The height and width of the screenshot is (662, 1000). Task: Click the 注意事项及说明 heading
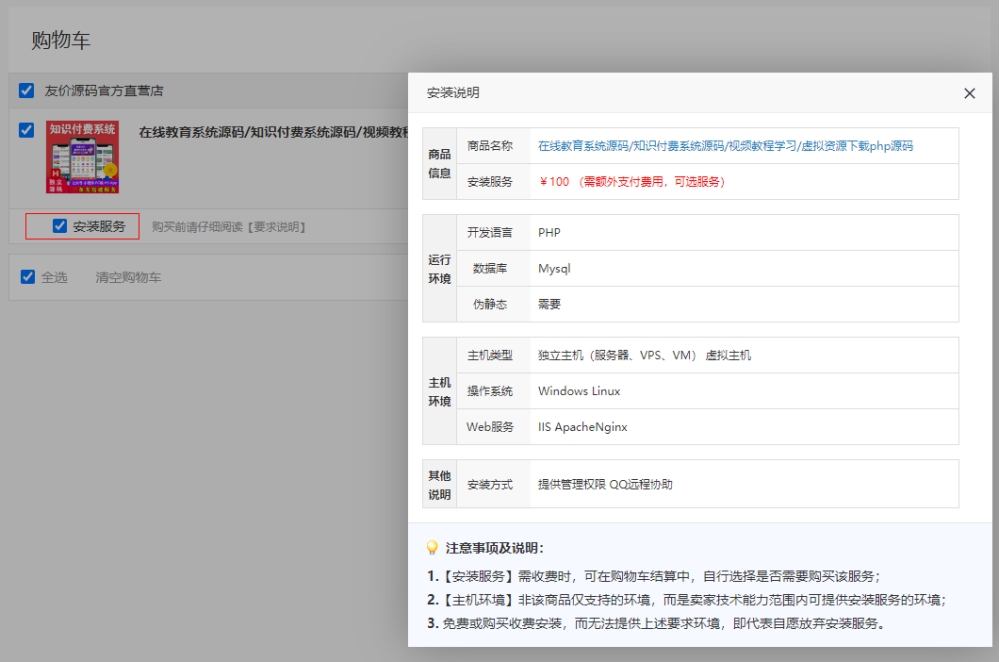494,548
